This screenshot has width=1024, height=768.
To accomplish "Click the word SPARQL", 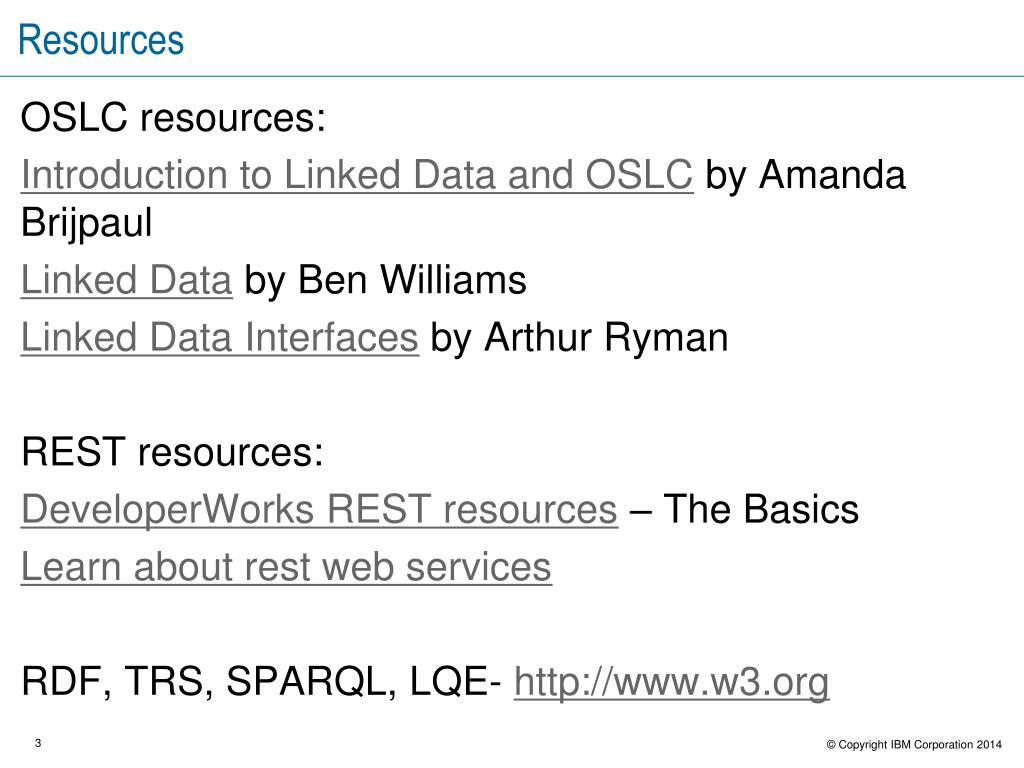I will 311,682.
